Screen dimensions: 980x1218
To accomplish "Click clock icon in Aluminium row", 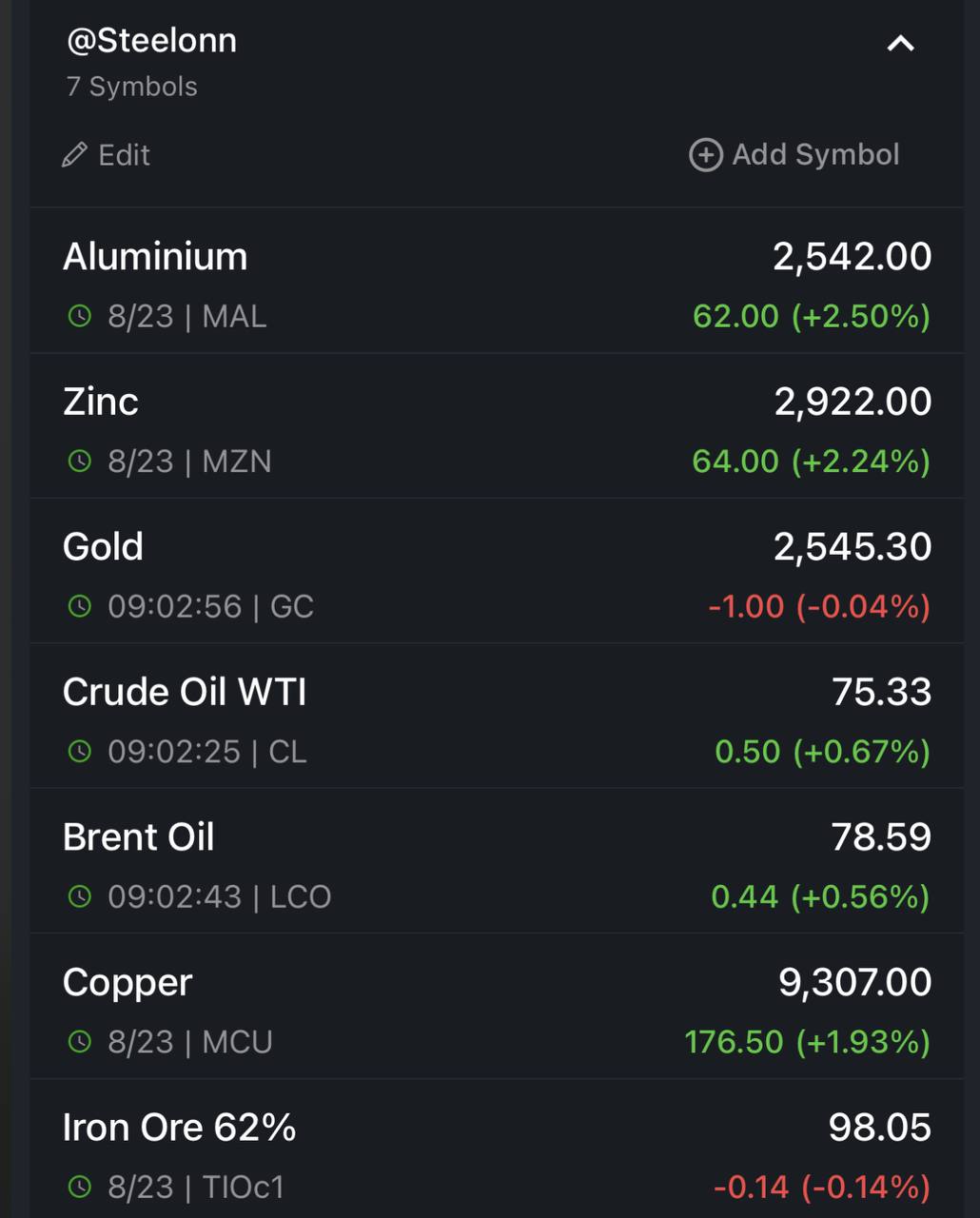I will (x=80, y=316).
